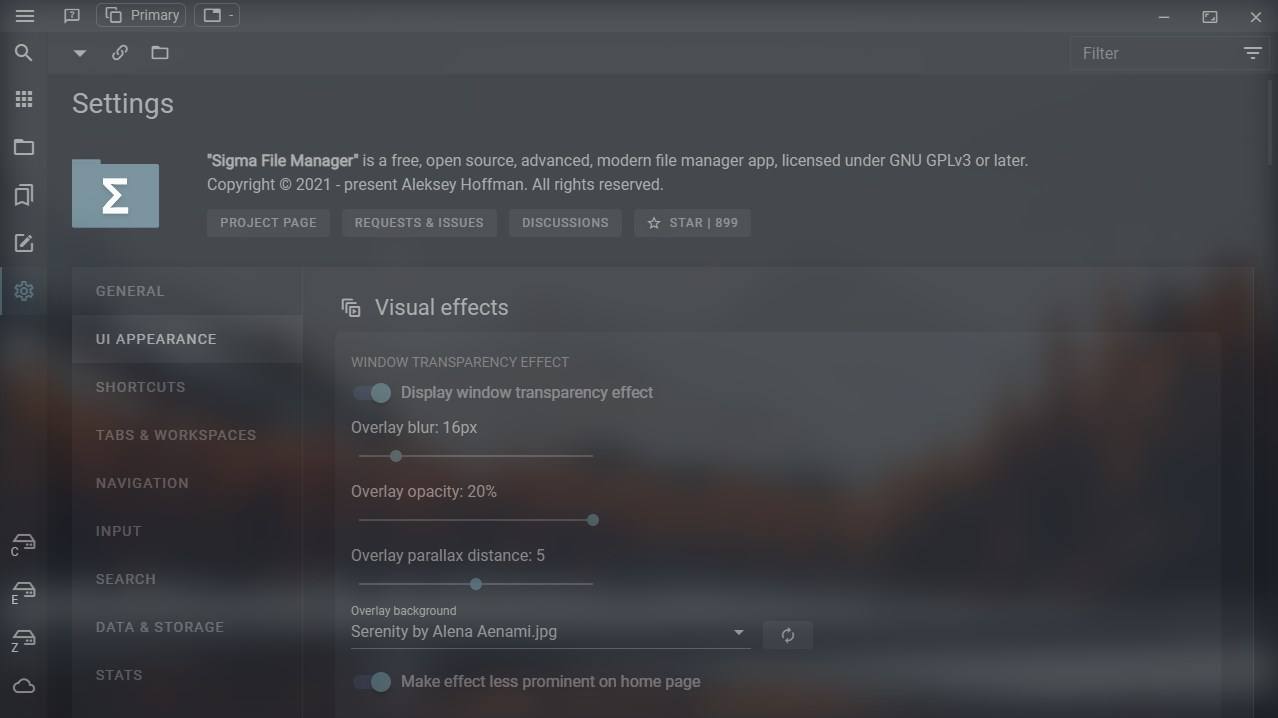Screen dimensions: 1278x718
Task: Open the Overlay background dropdown
Action: [x=550, y=632]
